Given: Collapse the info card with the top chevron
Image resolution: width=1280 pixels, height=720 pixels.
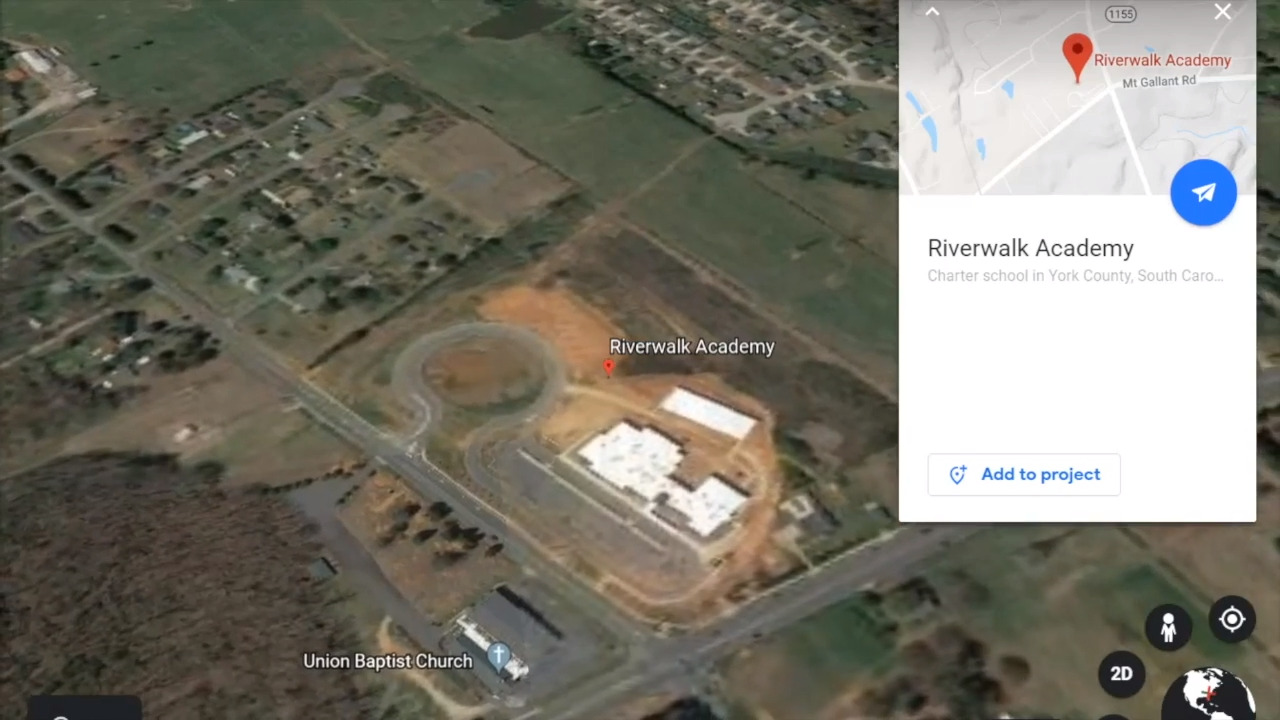Looking at the screenshot, I should [x=932, y=12].
